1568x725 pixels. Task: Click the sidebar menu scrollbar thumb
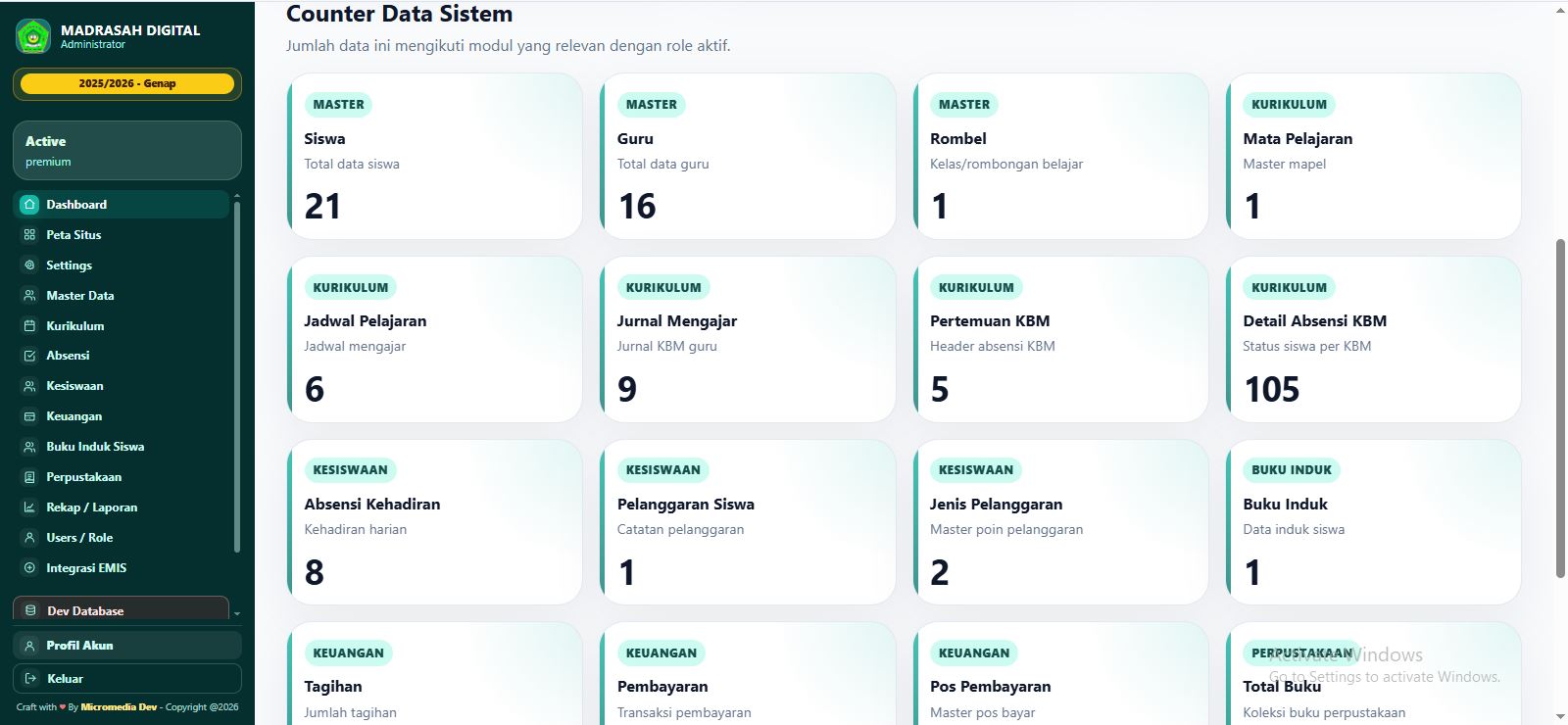237,377
